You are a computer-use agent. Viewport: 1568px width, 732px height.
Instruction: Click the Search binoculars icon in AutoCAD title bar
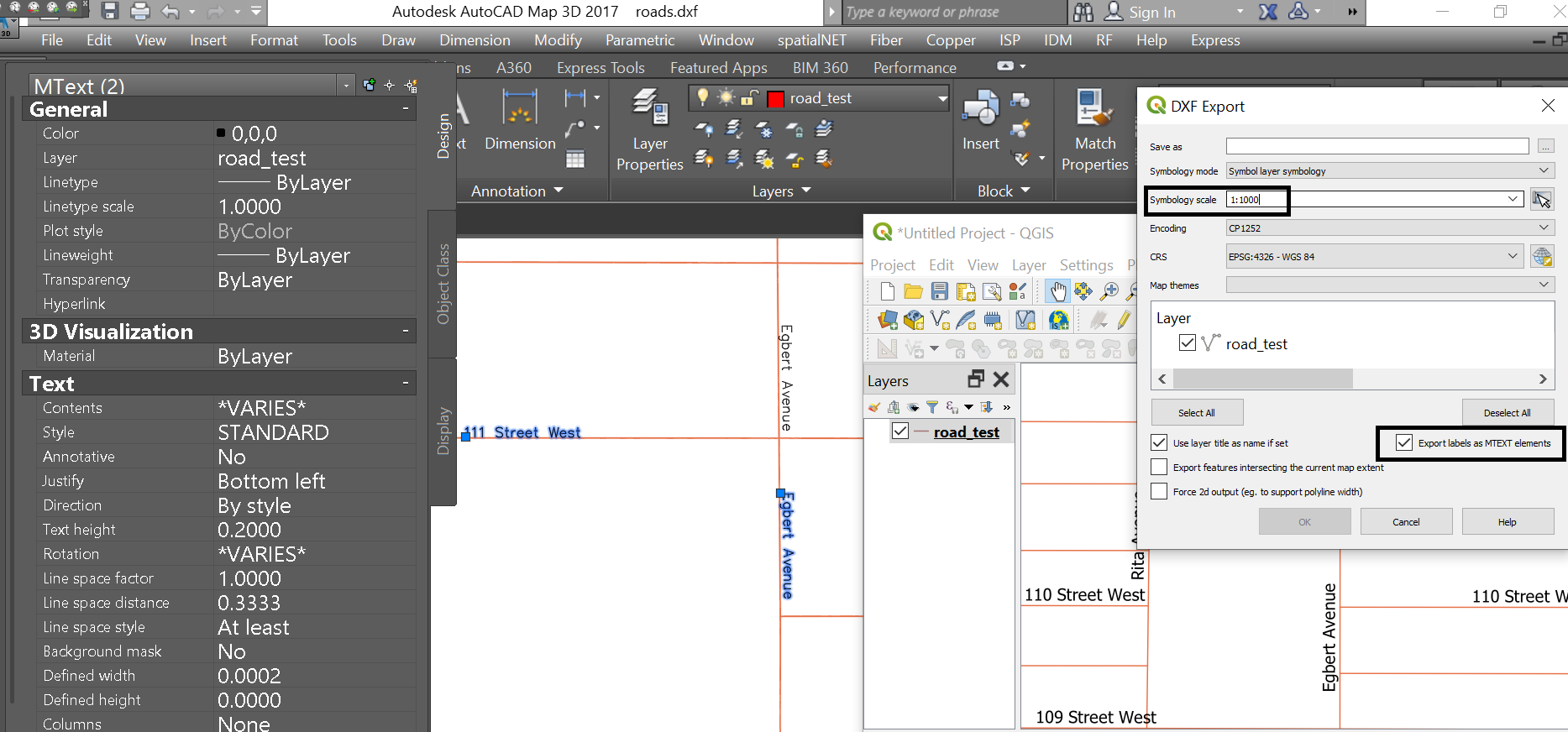1083,12
